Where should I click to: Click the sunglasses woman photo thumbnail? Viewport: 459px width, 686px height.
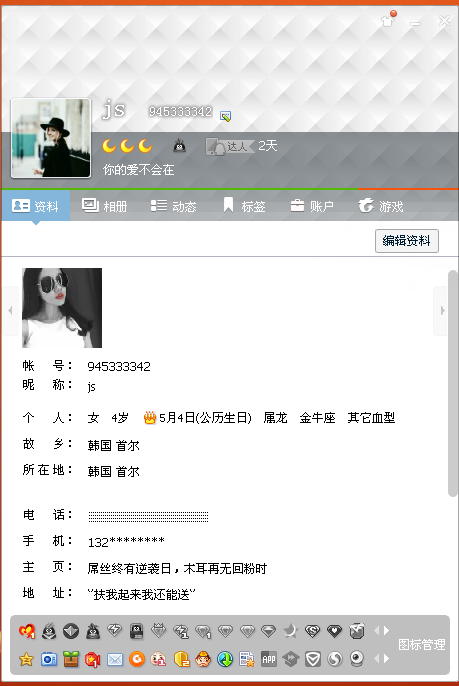62,308
